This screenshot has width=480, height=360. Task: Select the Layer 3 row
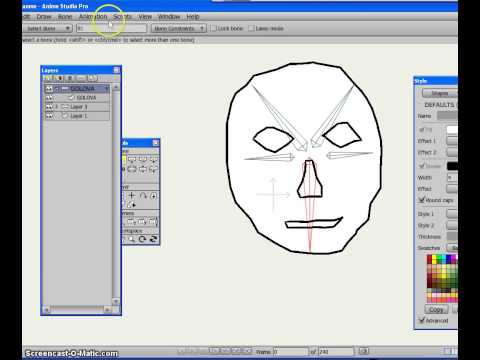(77, 107)
